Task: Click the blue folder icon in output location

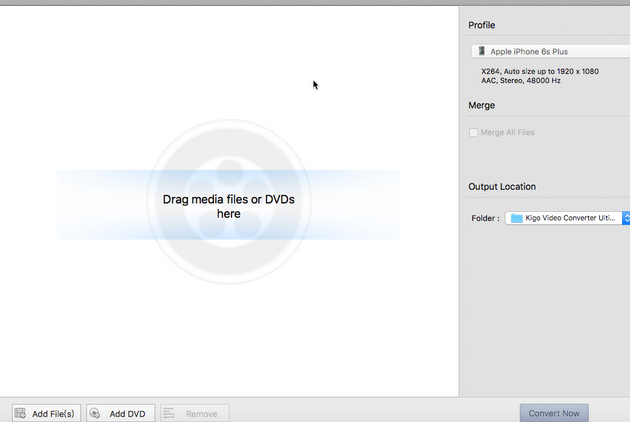Action: point(516,218)
